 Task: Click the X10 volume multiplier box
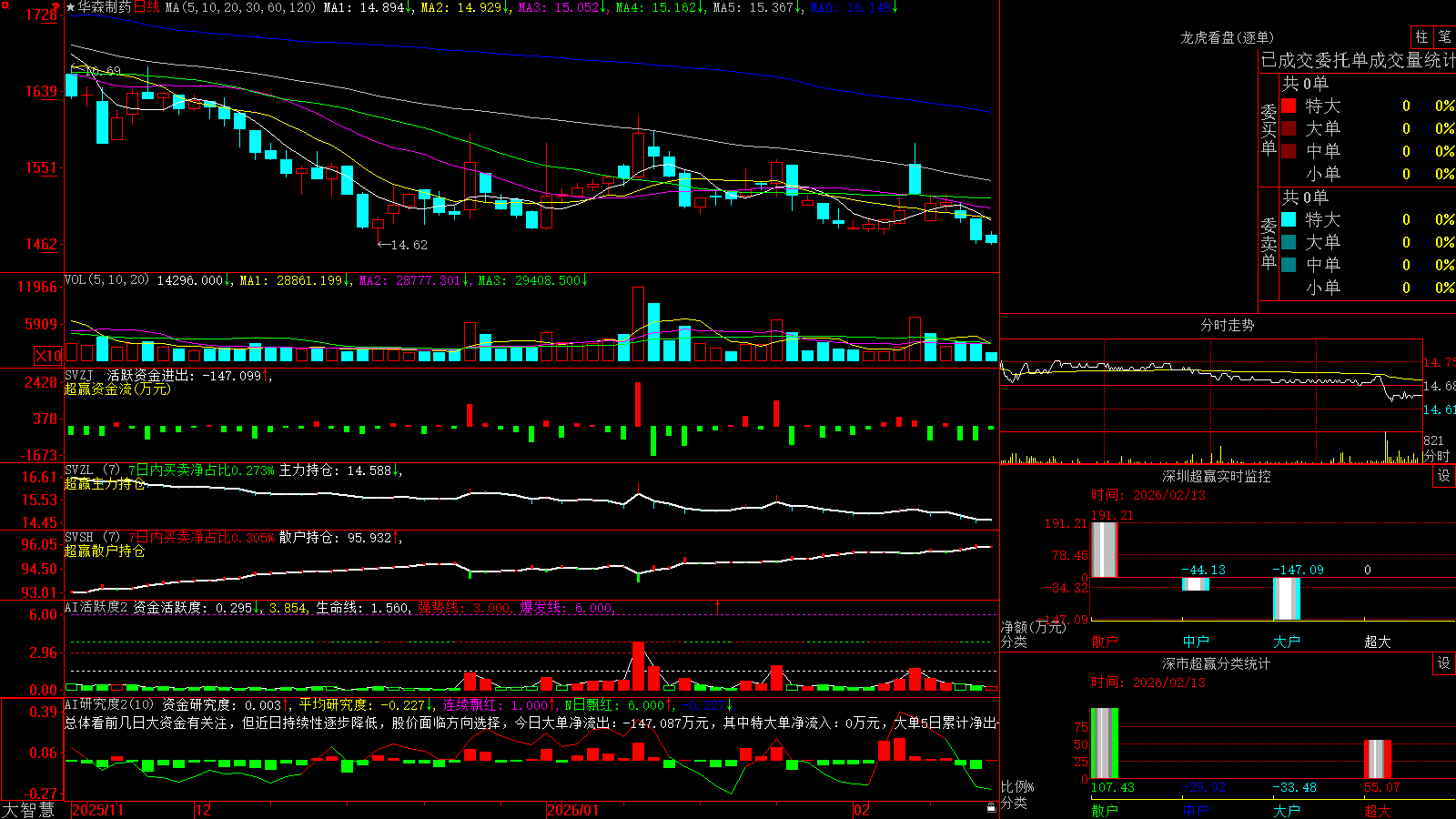(48, 355)
